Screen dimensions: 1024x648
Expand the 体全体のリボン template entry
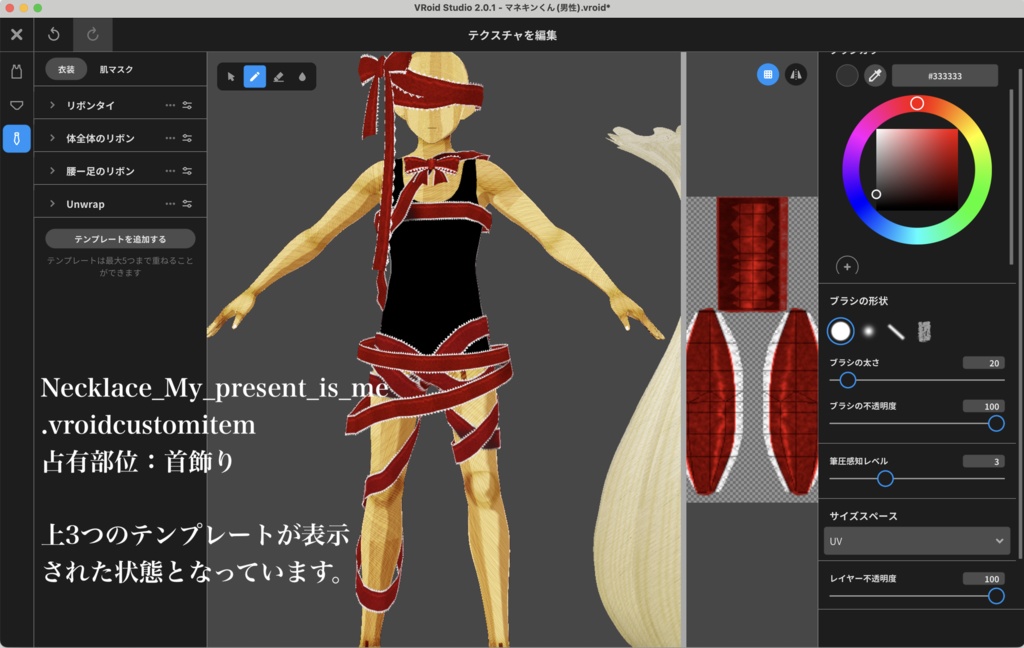coord(53,137)
